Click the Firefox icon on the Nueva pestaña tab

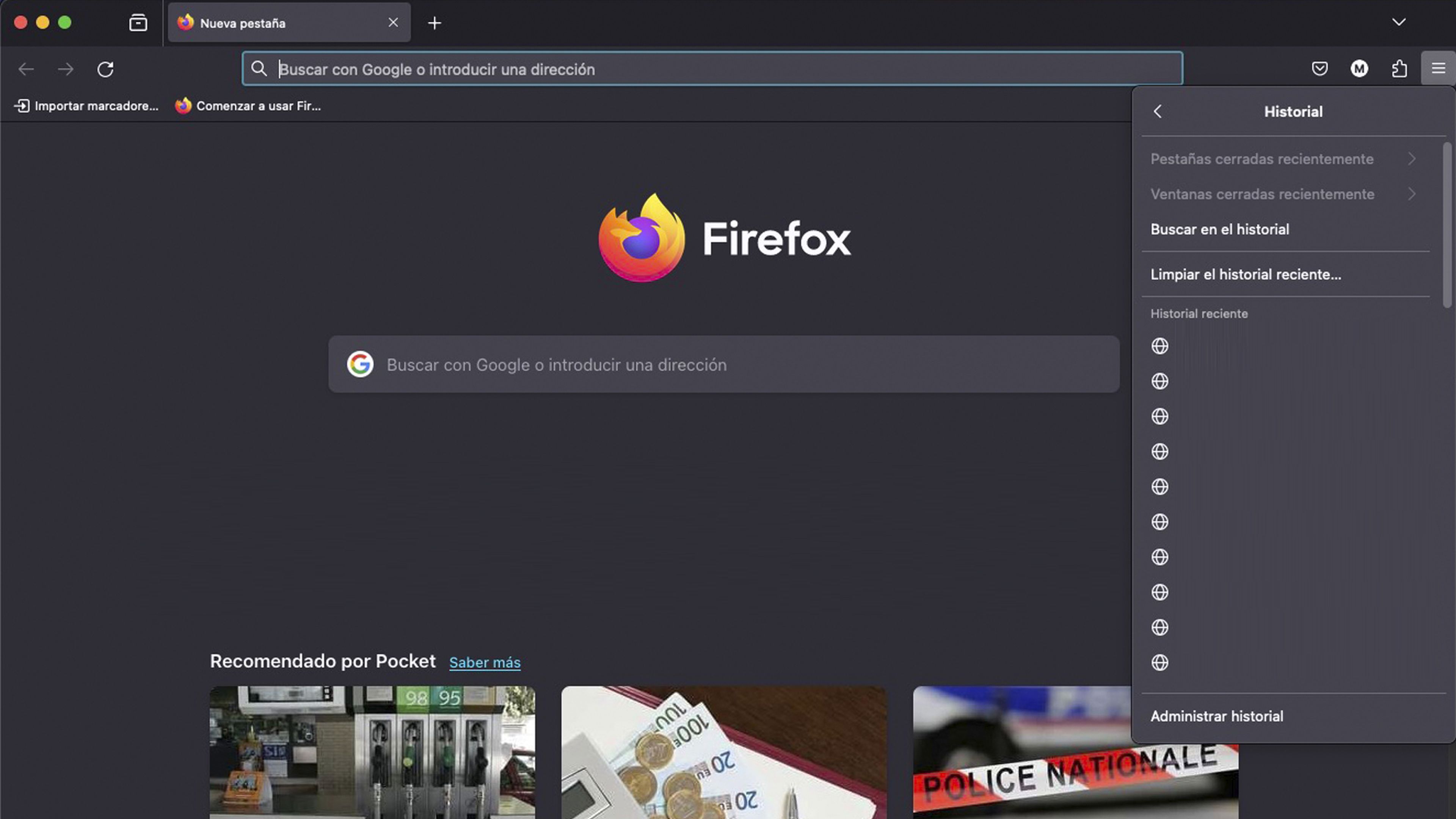(x=185, y=23)
